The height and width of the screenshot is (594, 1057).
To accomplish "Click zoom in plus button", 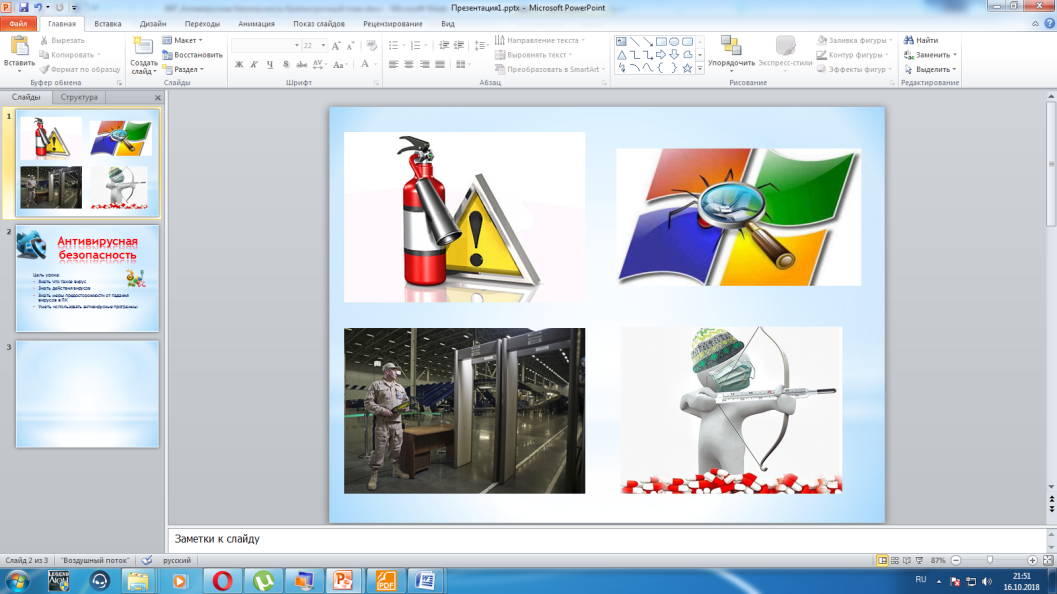I will click(x=1032, y=560).
